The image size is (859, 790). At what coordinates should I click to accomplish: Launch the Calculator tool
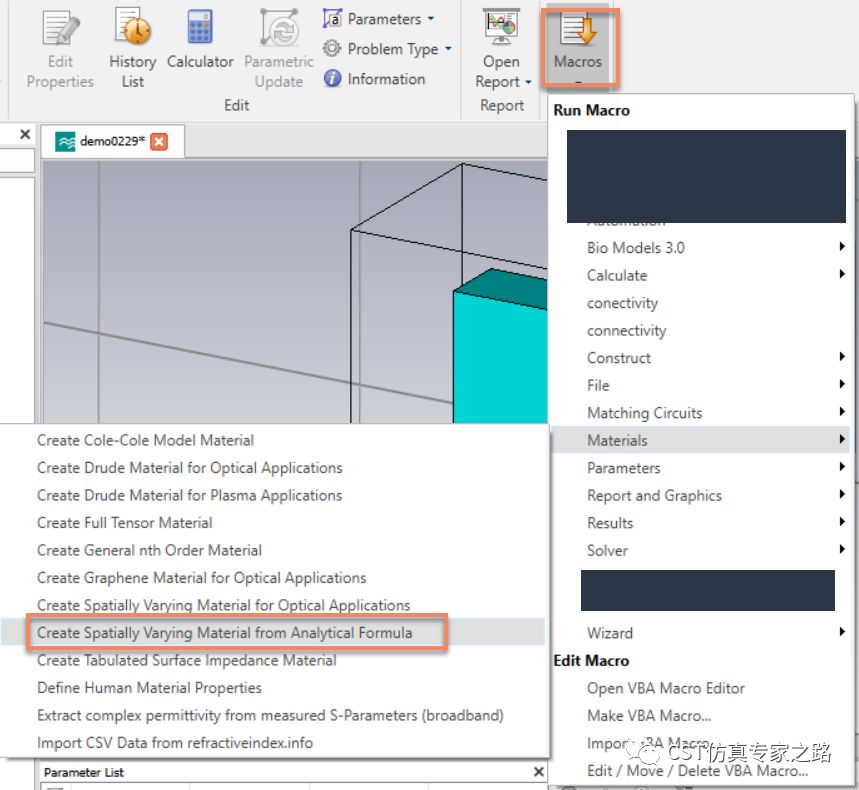(200, 40)
